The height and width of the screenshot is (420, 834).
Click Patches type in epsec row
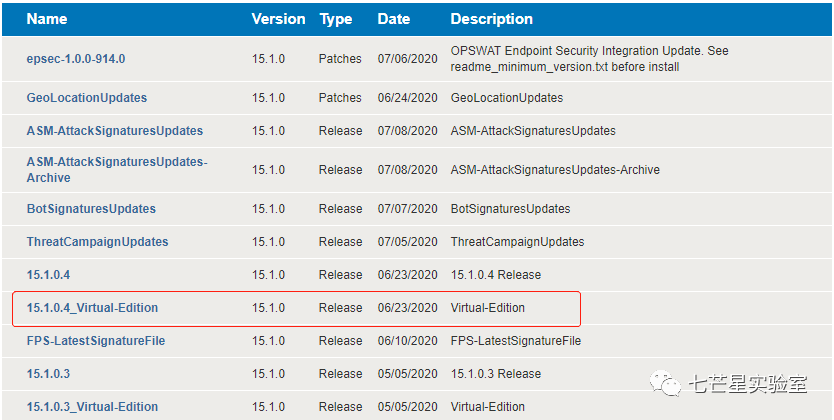point(340,58)
